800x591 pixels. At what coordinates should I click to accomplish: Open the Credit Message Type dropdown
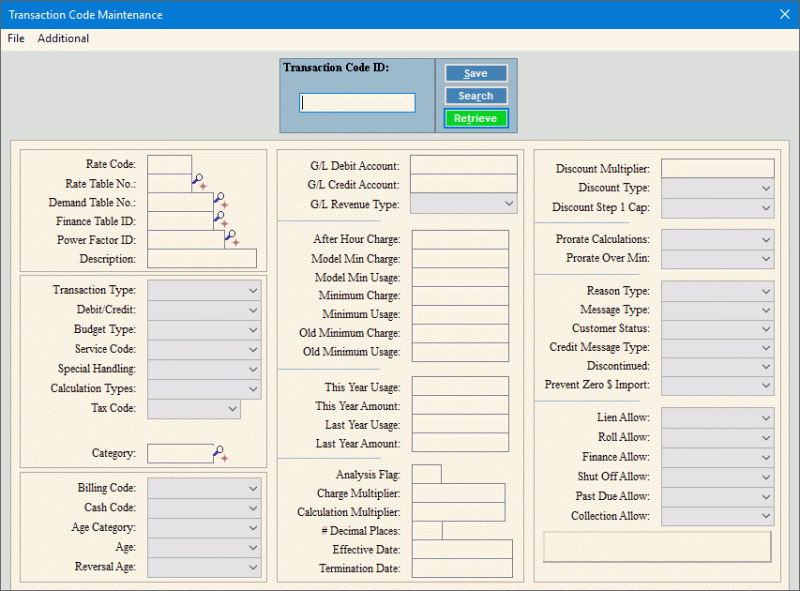718,348
